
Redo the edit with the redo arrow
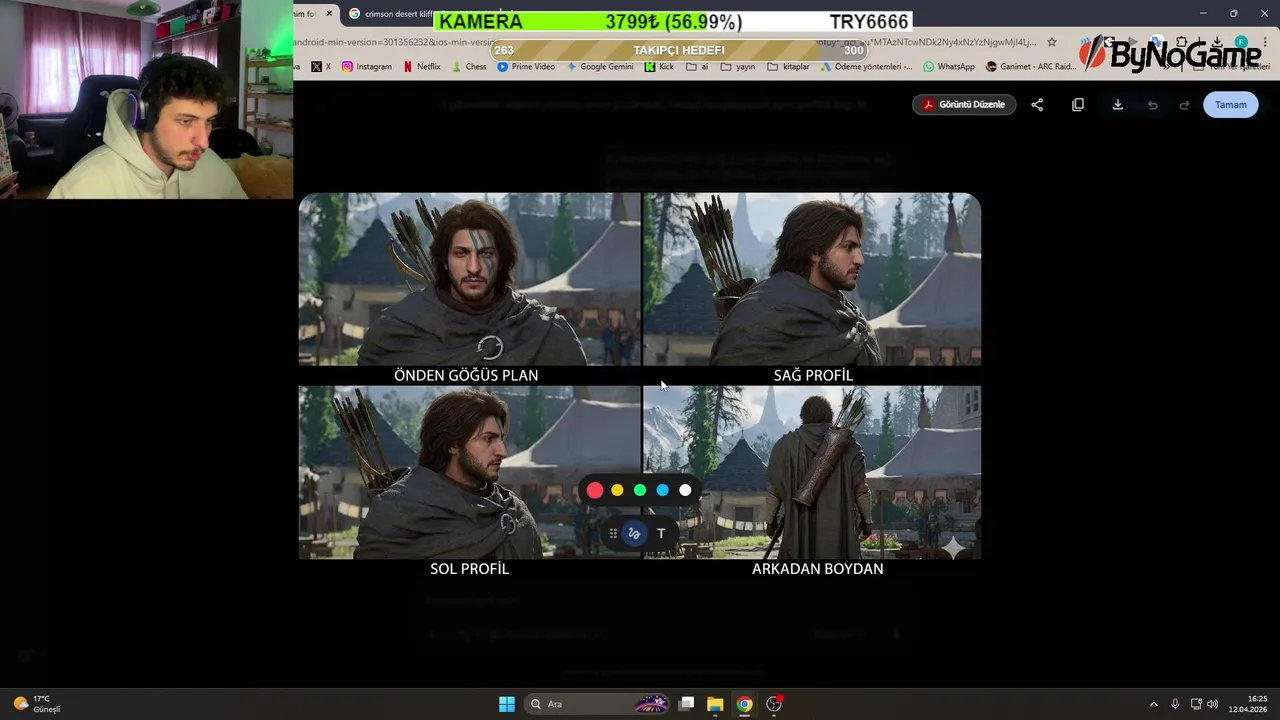(1185, 105)
